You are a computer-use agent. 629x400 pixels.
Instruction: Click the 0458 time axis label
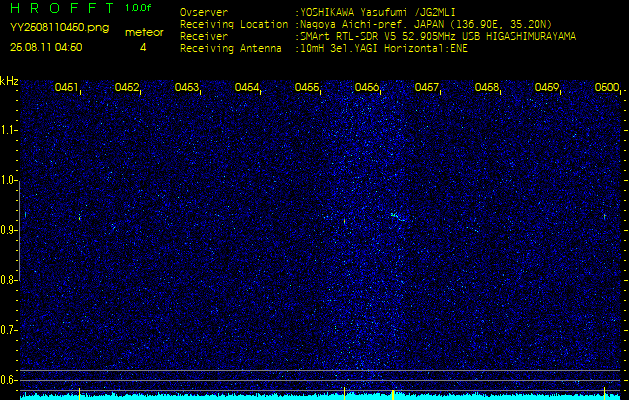click(487, 87)
